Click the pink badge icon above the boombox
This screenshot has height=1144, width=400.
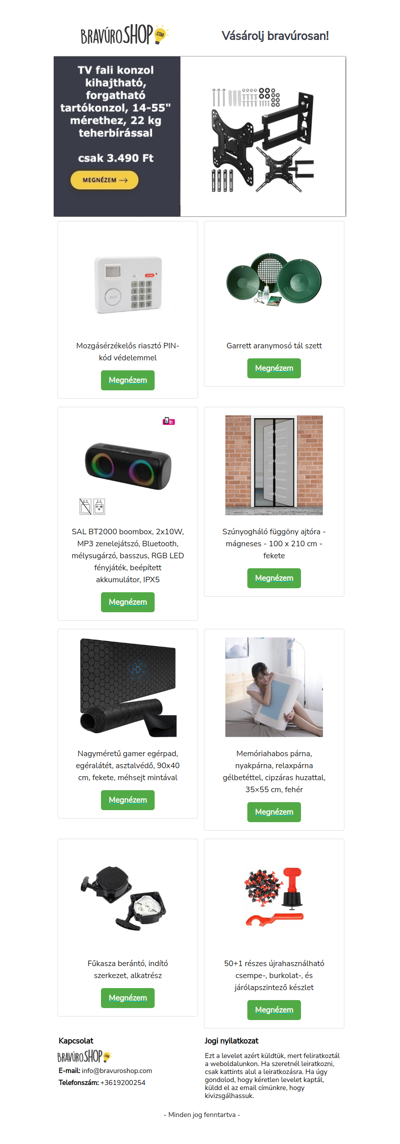coord(169,421)
